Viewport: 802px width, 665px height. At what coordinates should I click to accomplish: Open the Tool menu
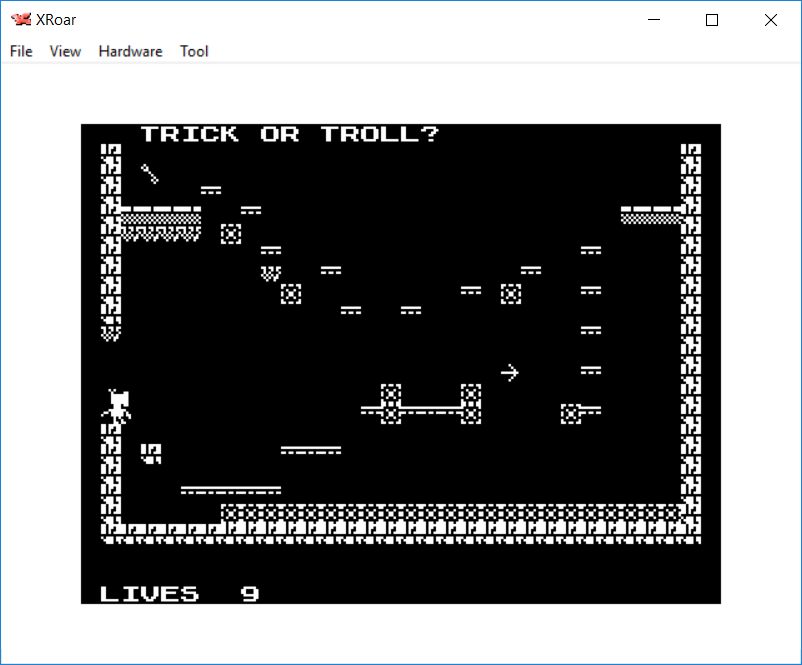[194, 51]
